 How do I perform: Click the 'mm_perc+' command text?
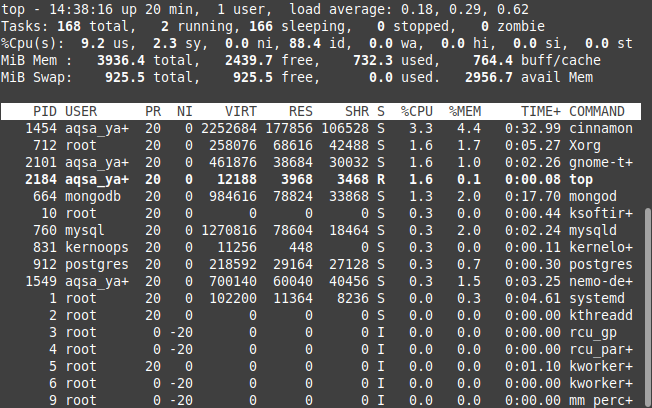601,401
